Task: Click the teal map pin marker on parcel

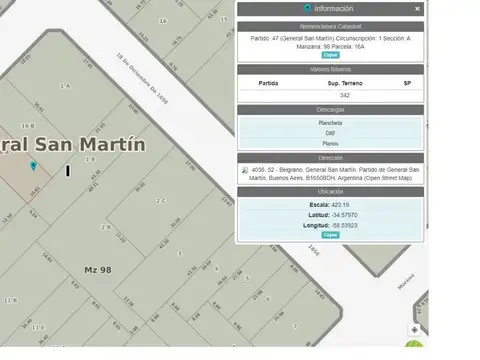Action: coord(33,166)
